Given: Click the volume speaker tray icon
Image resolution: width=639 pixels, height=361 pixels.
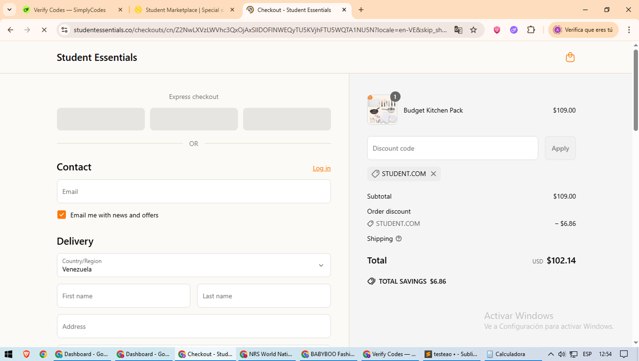Looking at the screenshot, I should click(562, 354).
